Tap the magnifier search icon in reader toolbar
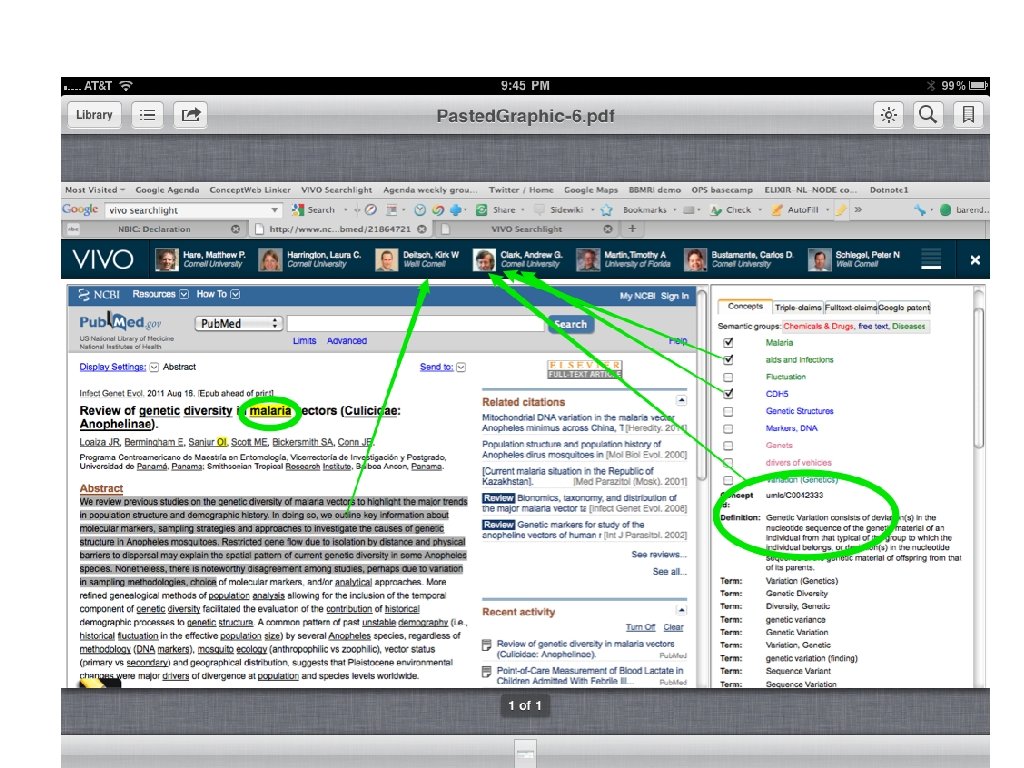Image resolution: width=1024 pixels, height=768 pixels. (x=928, y=115)
